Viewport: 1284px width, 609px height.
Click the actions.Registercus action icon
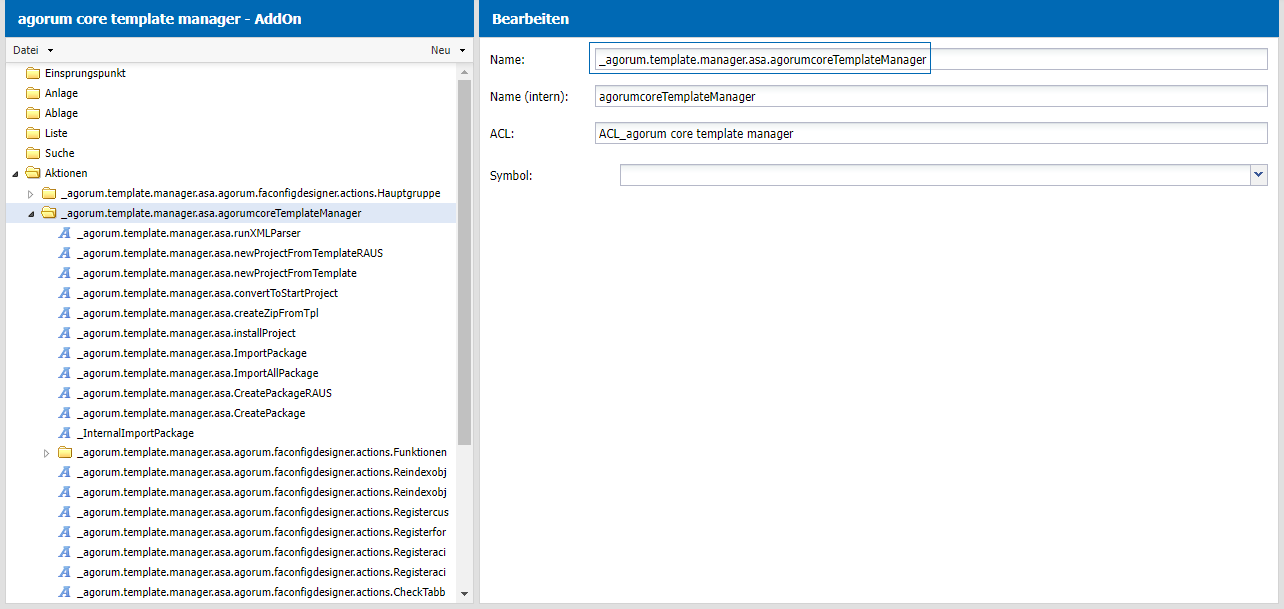pyautogui.click(x=65, y=513)
